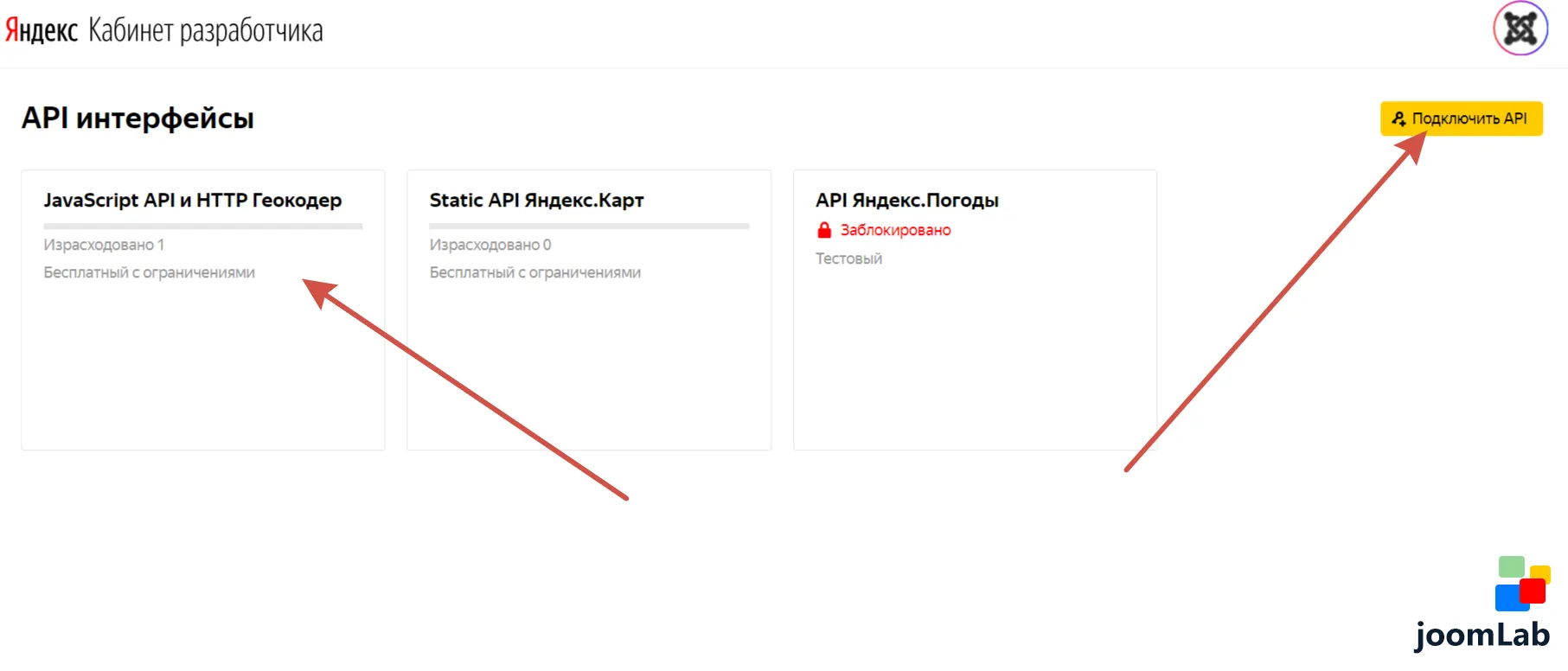The image size is (1568, 671).
Task: Open Кабинет разработчика header link
Action: click(x=206, y=30)
